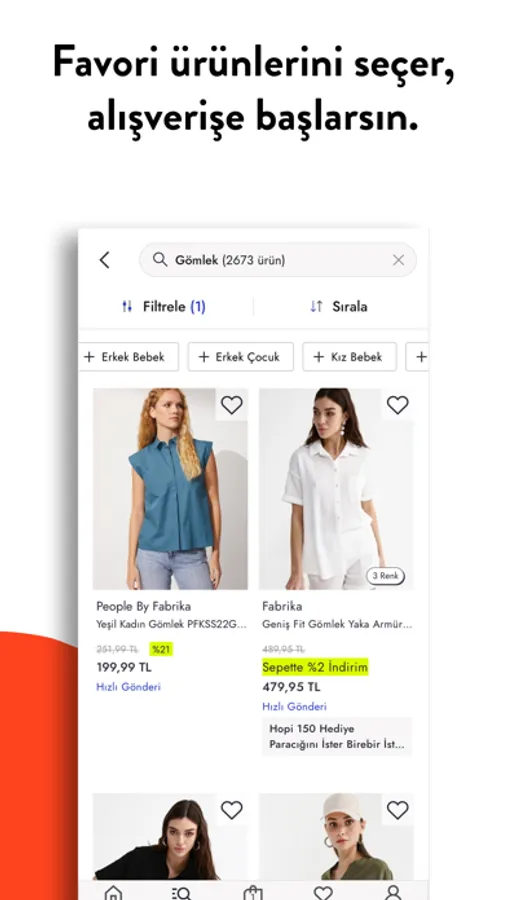This screenshot has width=507, height=900.
Task: Add the Erkek Çocuk category chip
Action: click(x=241, y=357)
